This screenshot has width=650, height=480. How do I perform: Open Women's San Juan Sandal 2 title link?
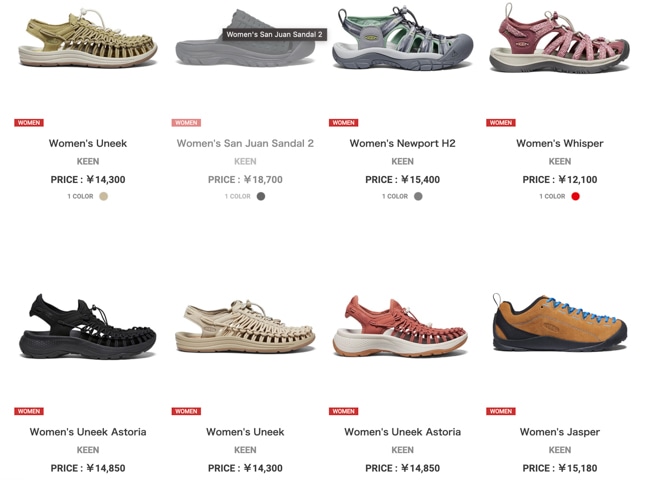tap(245, 143)
